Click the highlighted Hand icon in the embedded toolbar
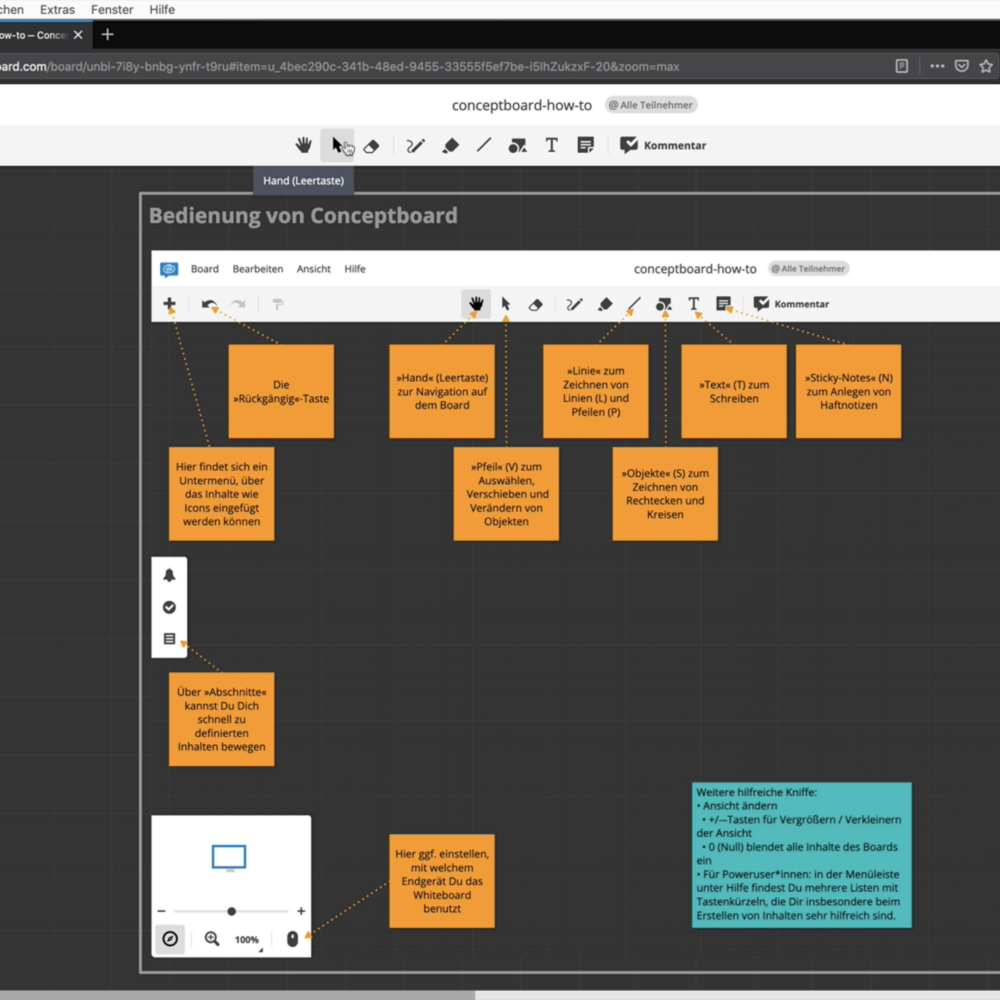 click(476, 304)
